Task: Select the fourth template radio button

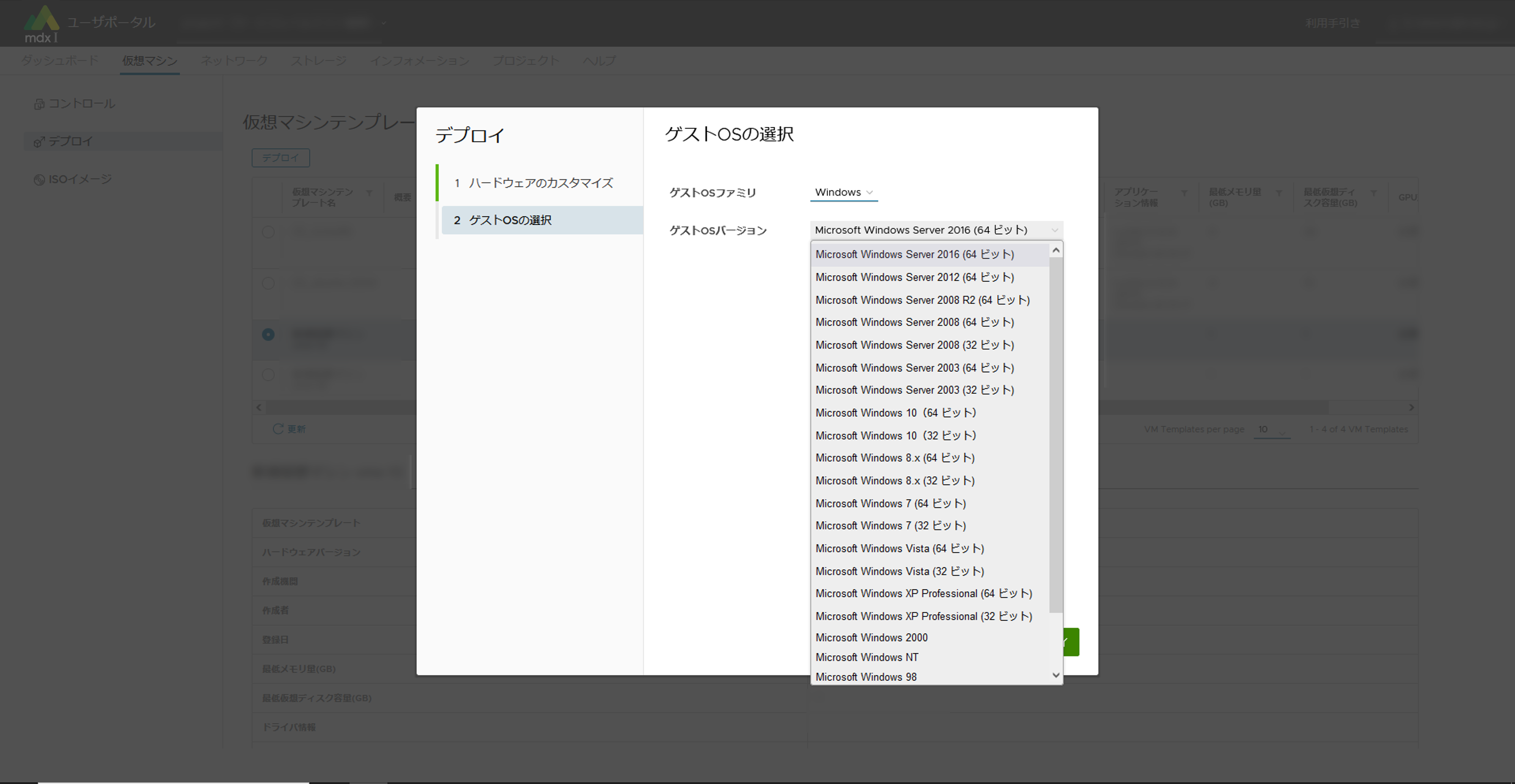Action: tap(268, 374)
